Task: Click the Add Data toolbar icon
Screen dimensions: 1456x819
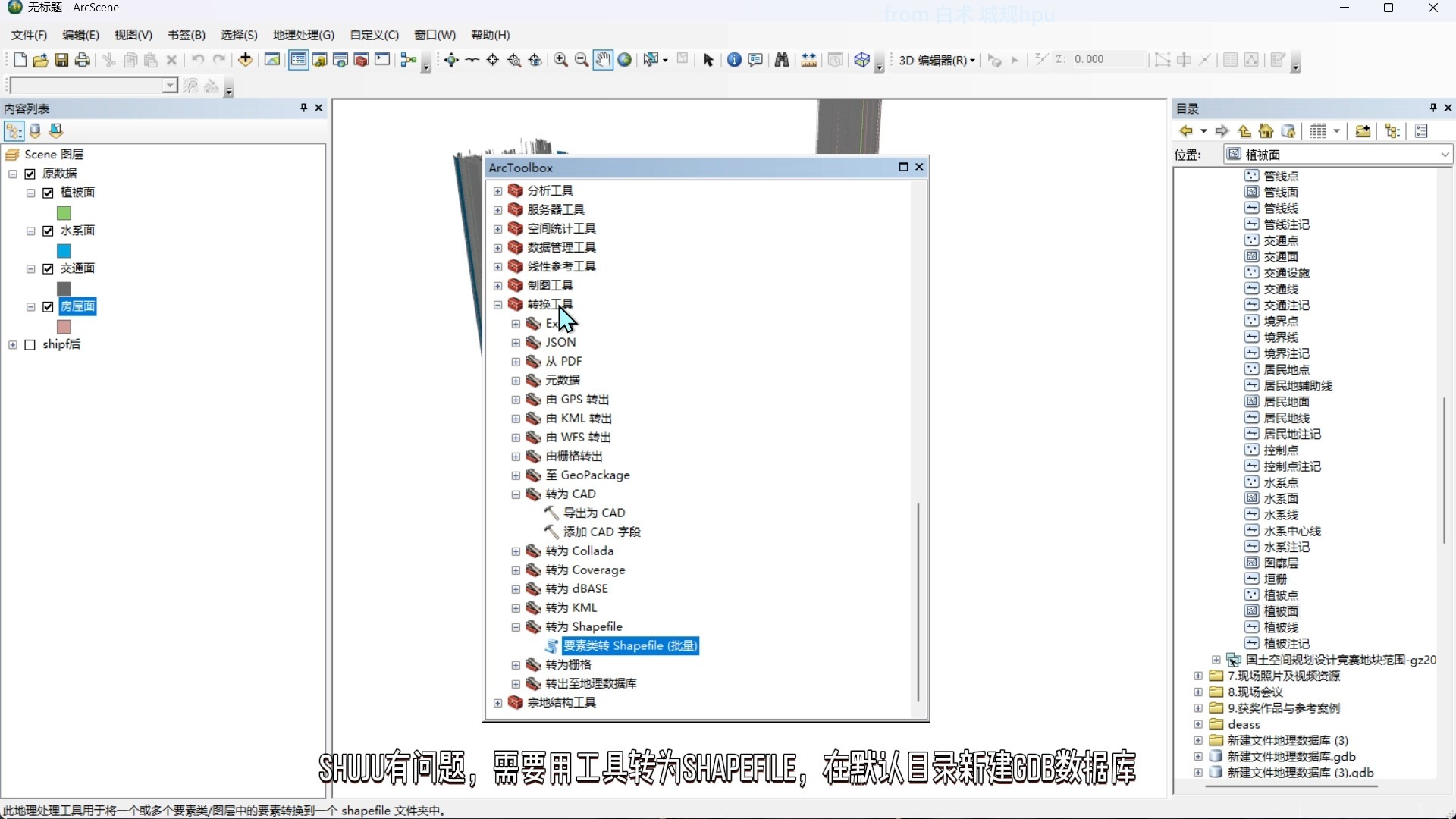Action: pyautogui.click(x=245, y=60)
